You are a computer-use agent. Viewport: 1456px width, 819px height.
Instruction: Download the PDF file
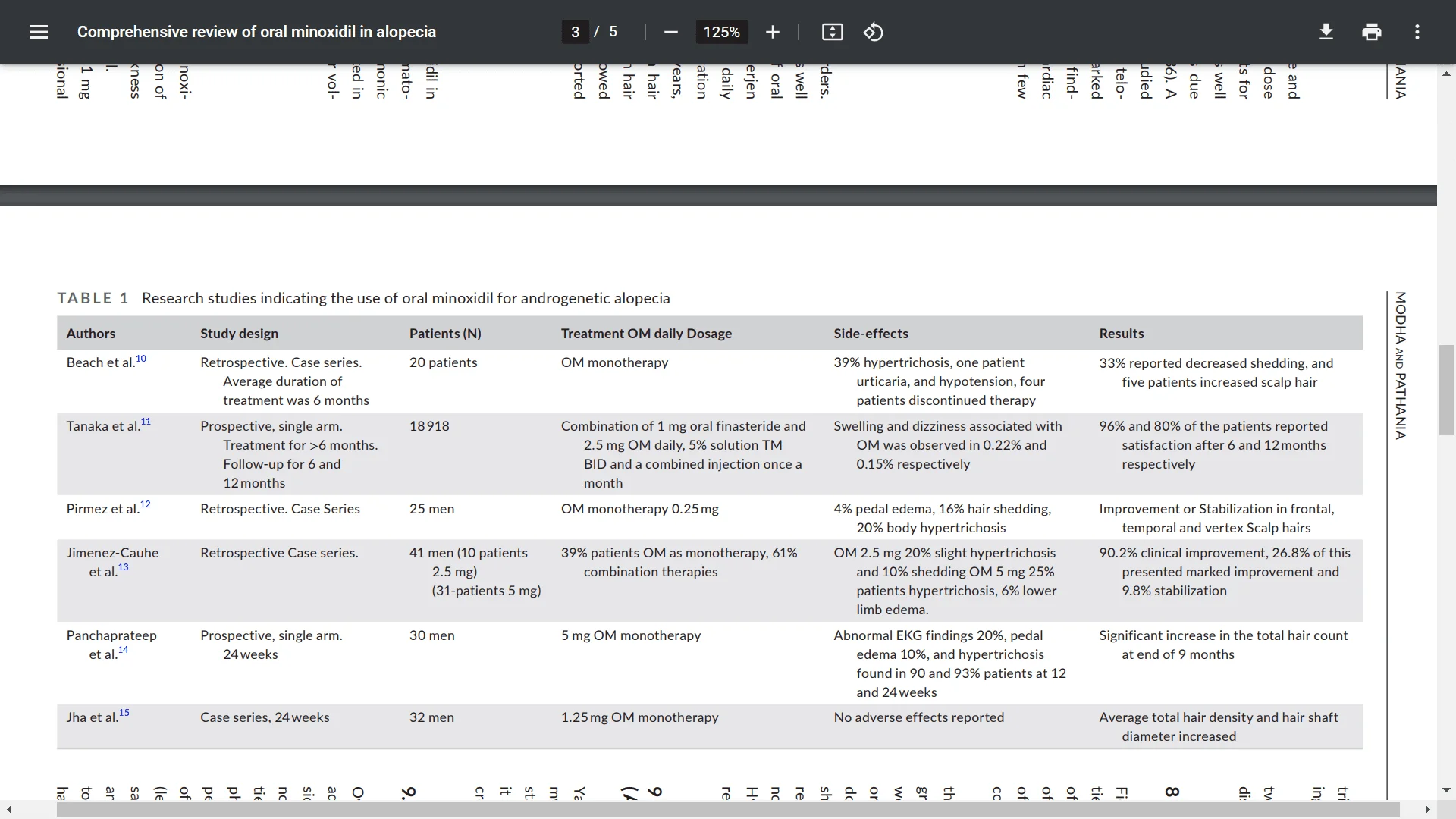pyautogui.click(x=1326, y=32)
